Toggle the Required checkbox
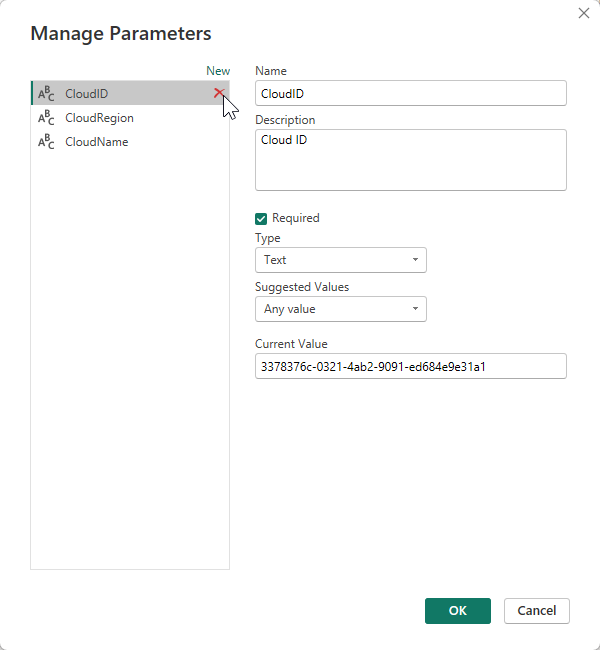 (262, 218)
